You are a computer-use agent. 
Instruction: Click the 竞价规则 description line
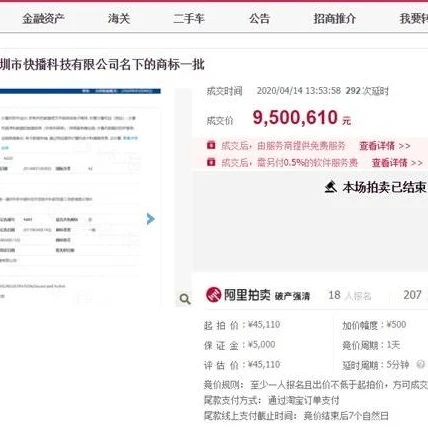[x=316, y=385]
